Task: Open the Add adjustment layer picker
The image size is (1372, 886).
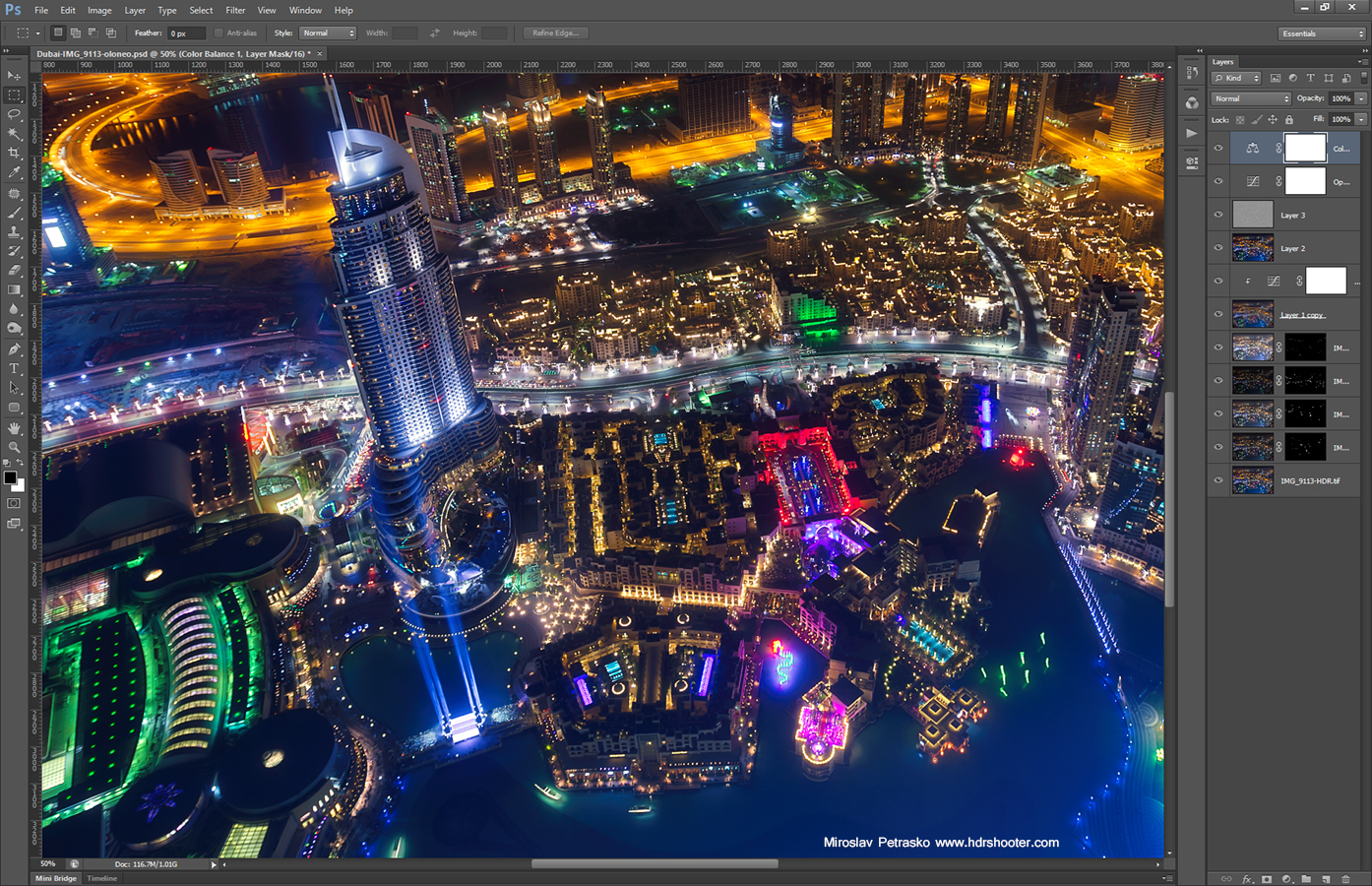Action: [1286, 879]
